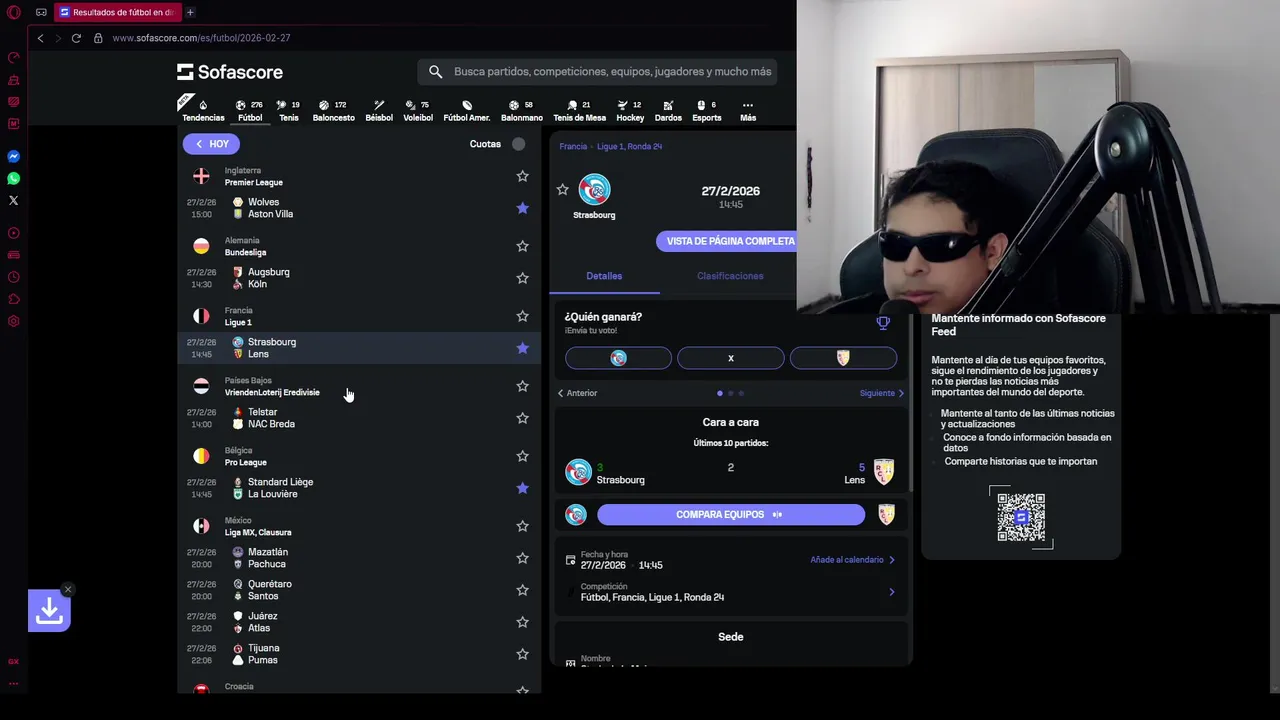Open WhatsApp in the sidebar
This screenshot has width=1280, height=720.
pos(14,179)
